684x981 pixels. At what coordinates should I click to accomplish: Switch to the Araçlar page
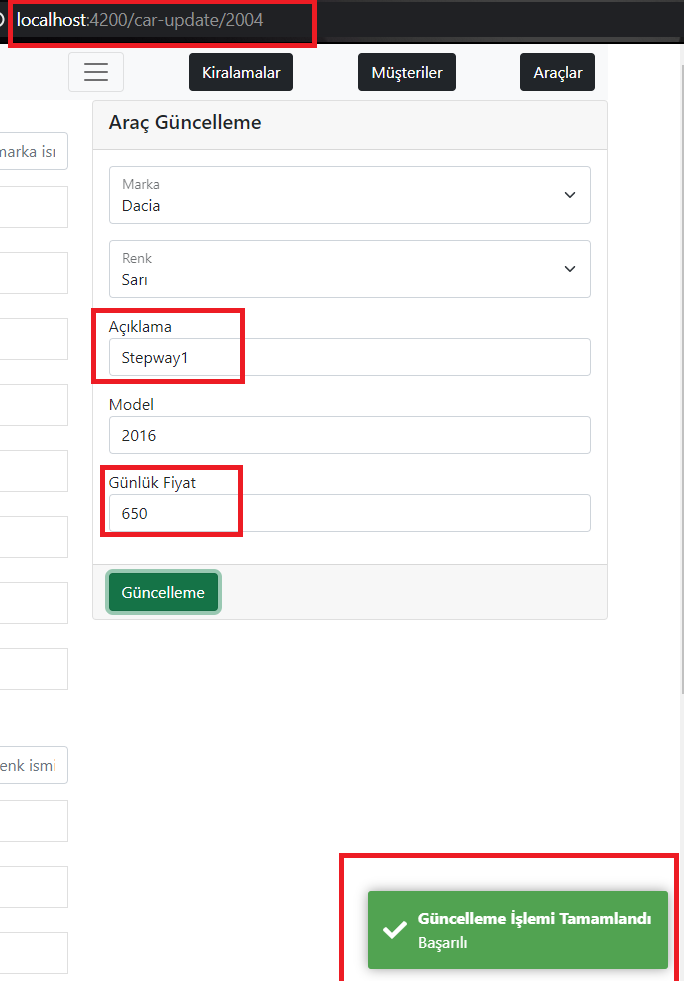coord(557,71)
